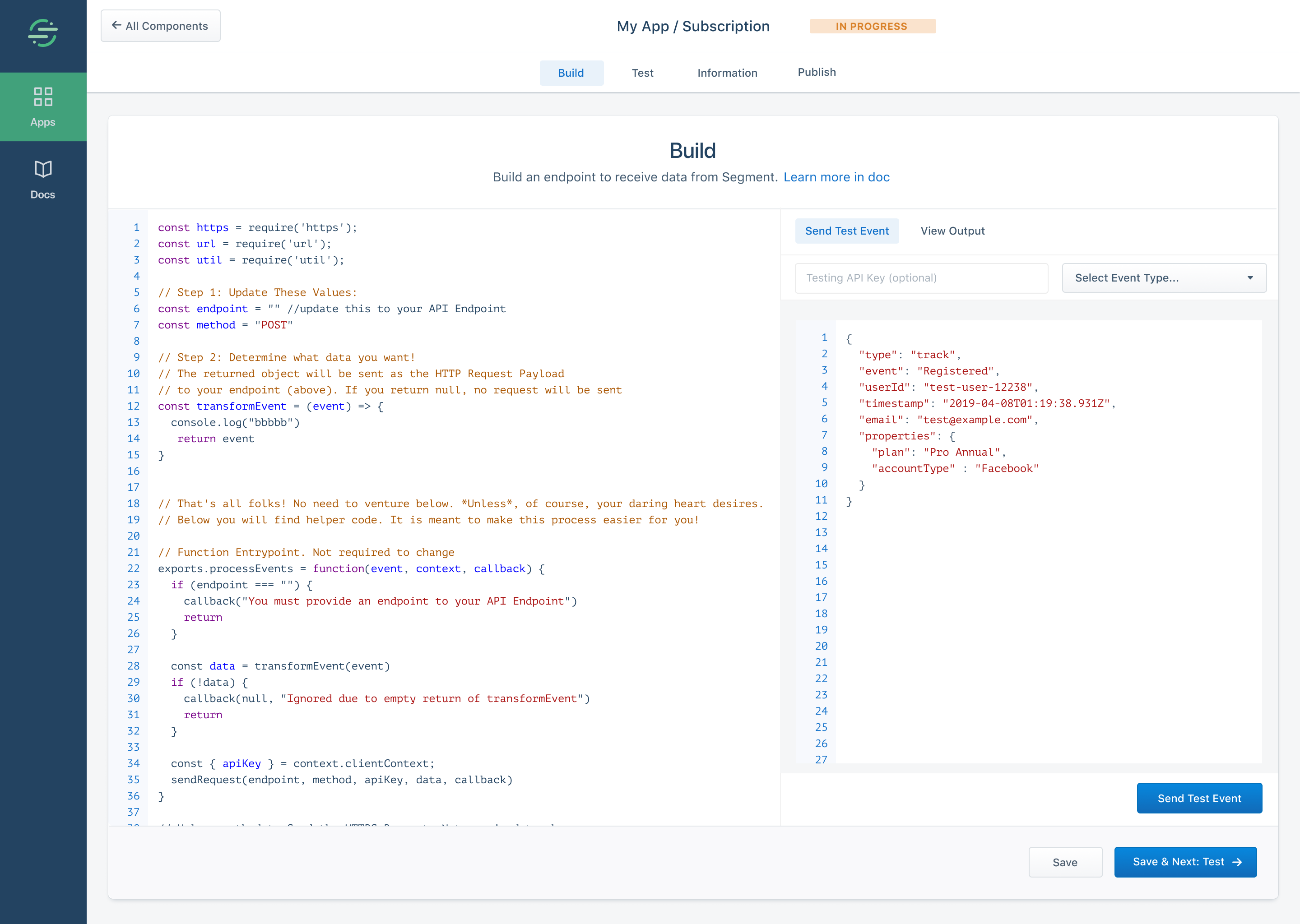The width and height of the screenshot is (1300, 924).
Task: Open the Apps grid icon
Action: click(x=43, y=97)
